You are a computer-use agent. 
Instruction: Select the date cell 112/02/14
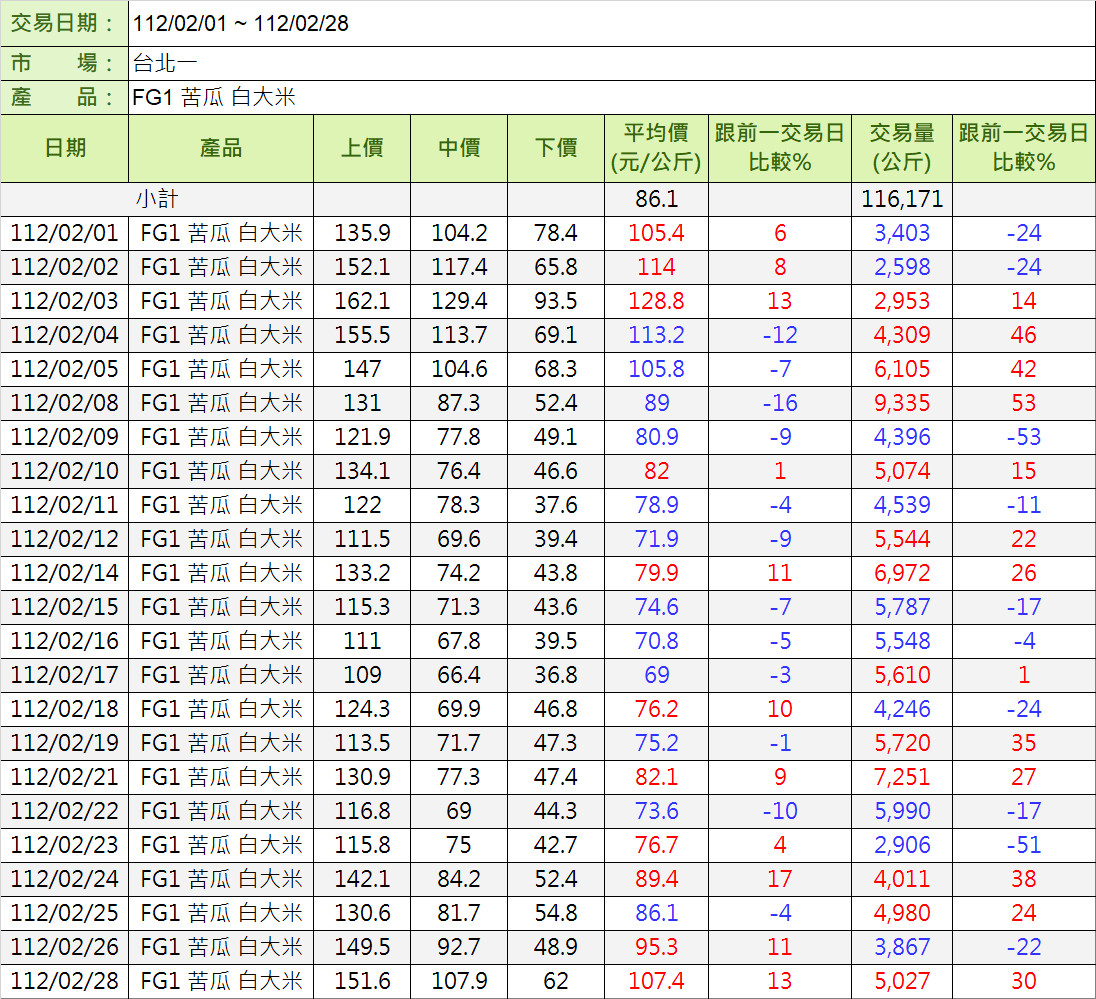[65, 573]
